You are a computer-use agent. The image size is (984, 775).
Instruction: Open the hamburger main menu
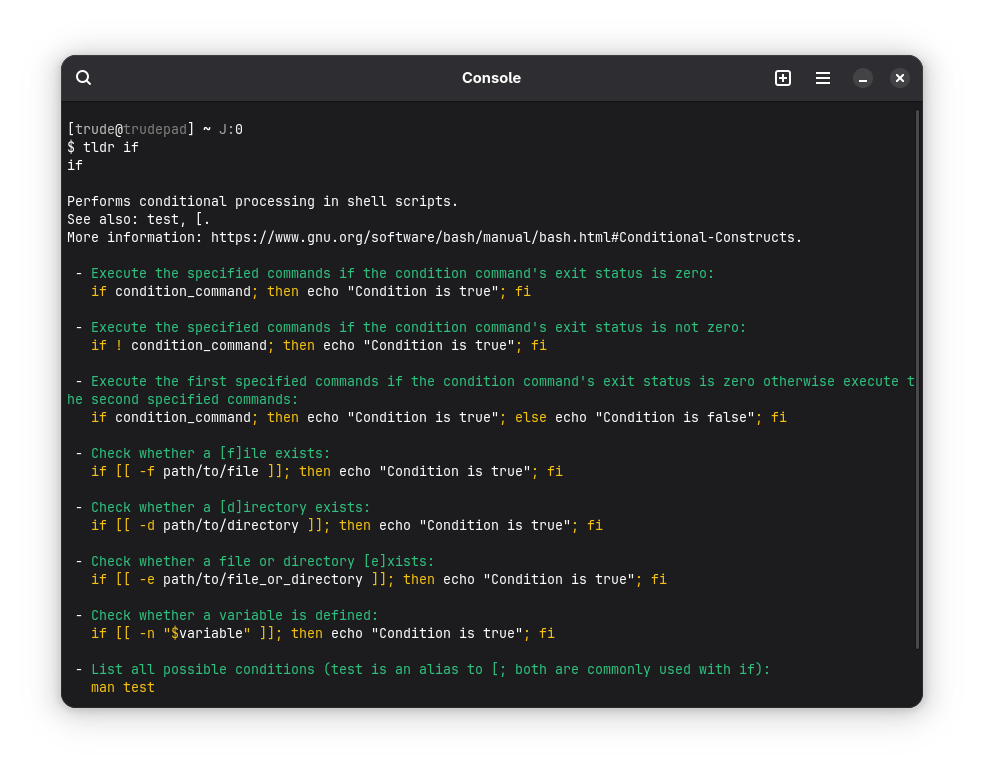(823, 78)
